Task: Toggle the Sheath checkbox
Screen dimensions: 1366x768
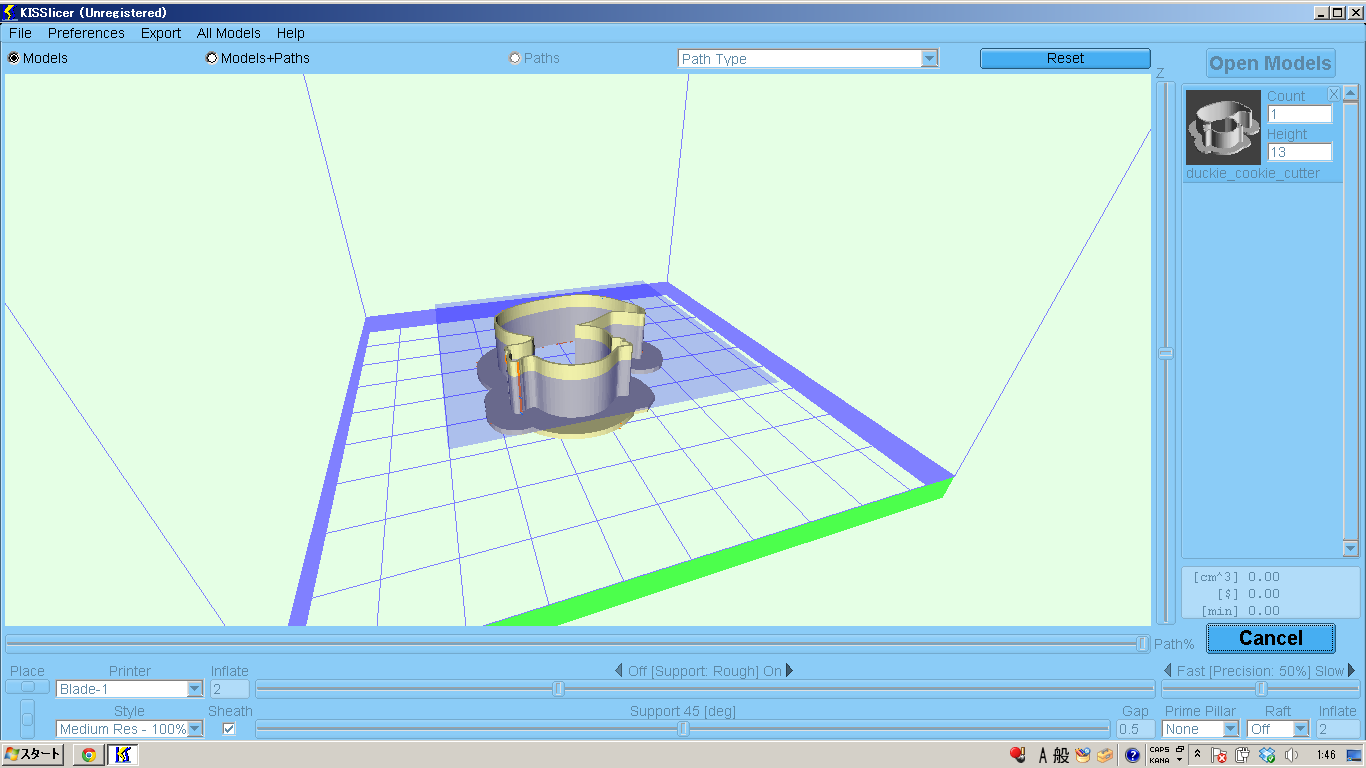Action: 229,729
